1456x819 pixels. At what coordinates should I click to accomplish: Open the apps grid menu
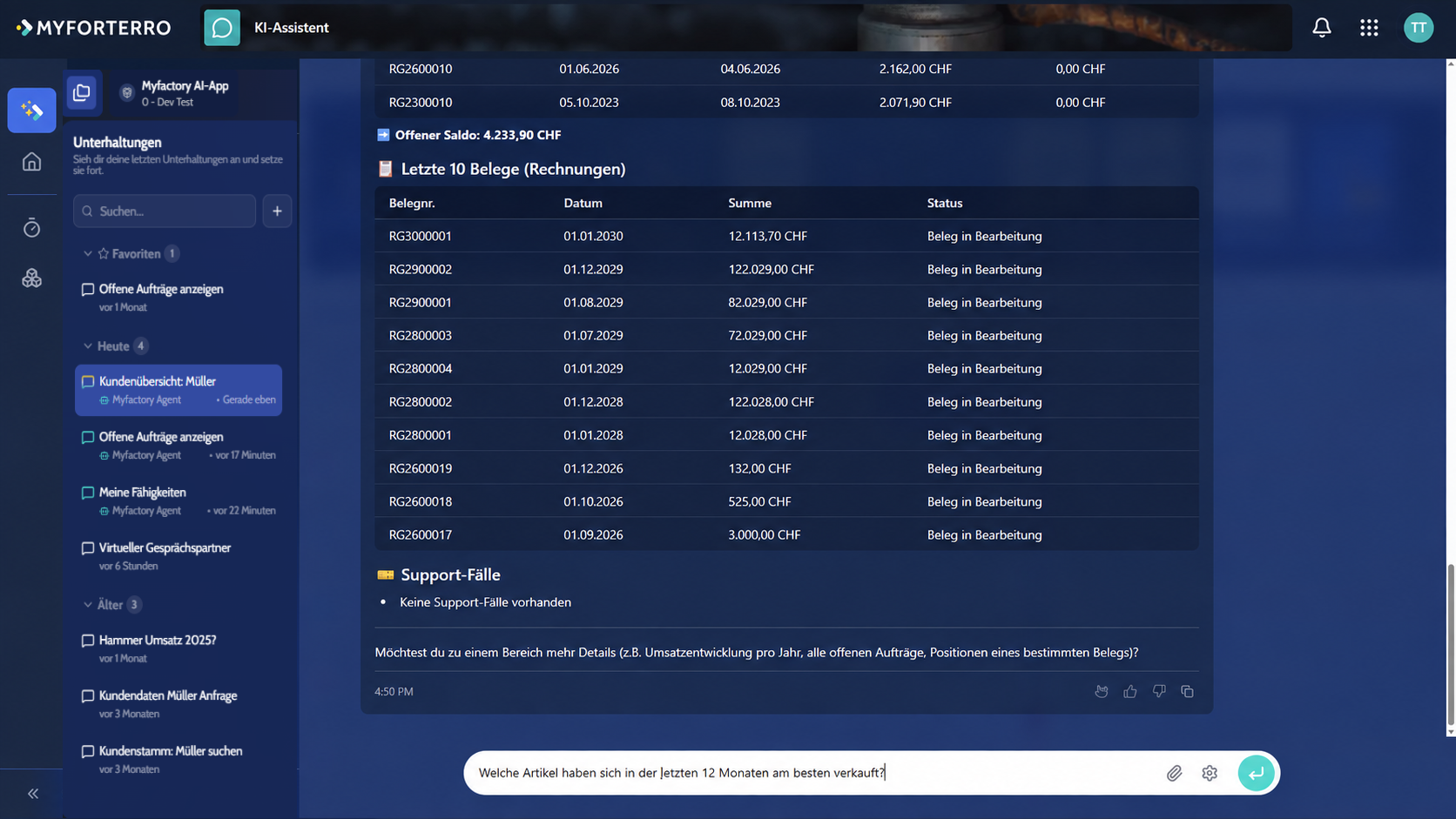[x=1369, y=28]
